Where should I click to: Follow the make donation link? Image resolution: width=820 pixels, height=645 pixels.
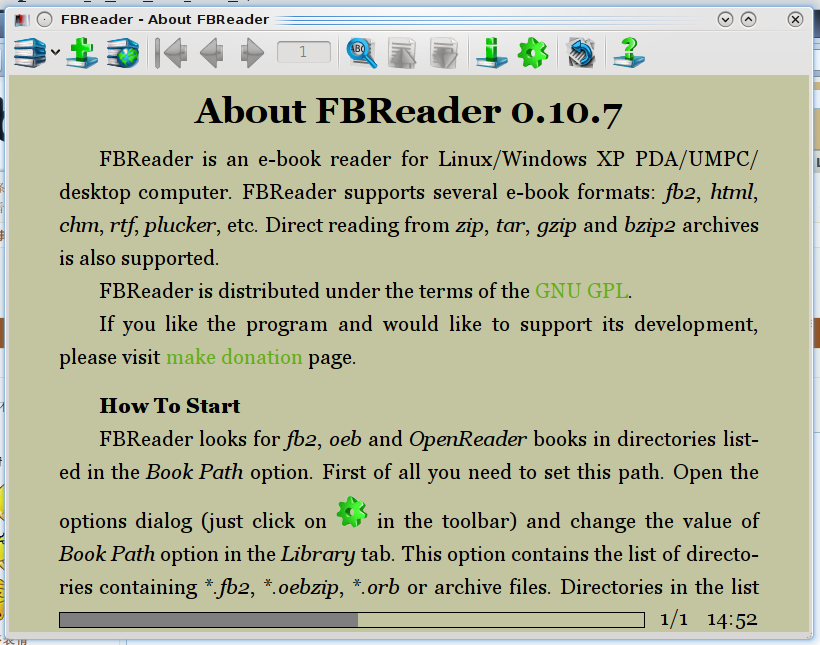pyautogui.click(x=234, y=357)
